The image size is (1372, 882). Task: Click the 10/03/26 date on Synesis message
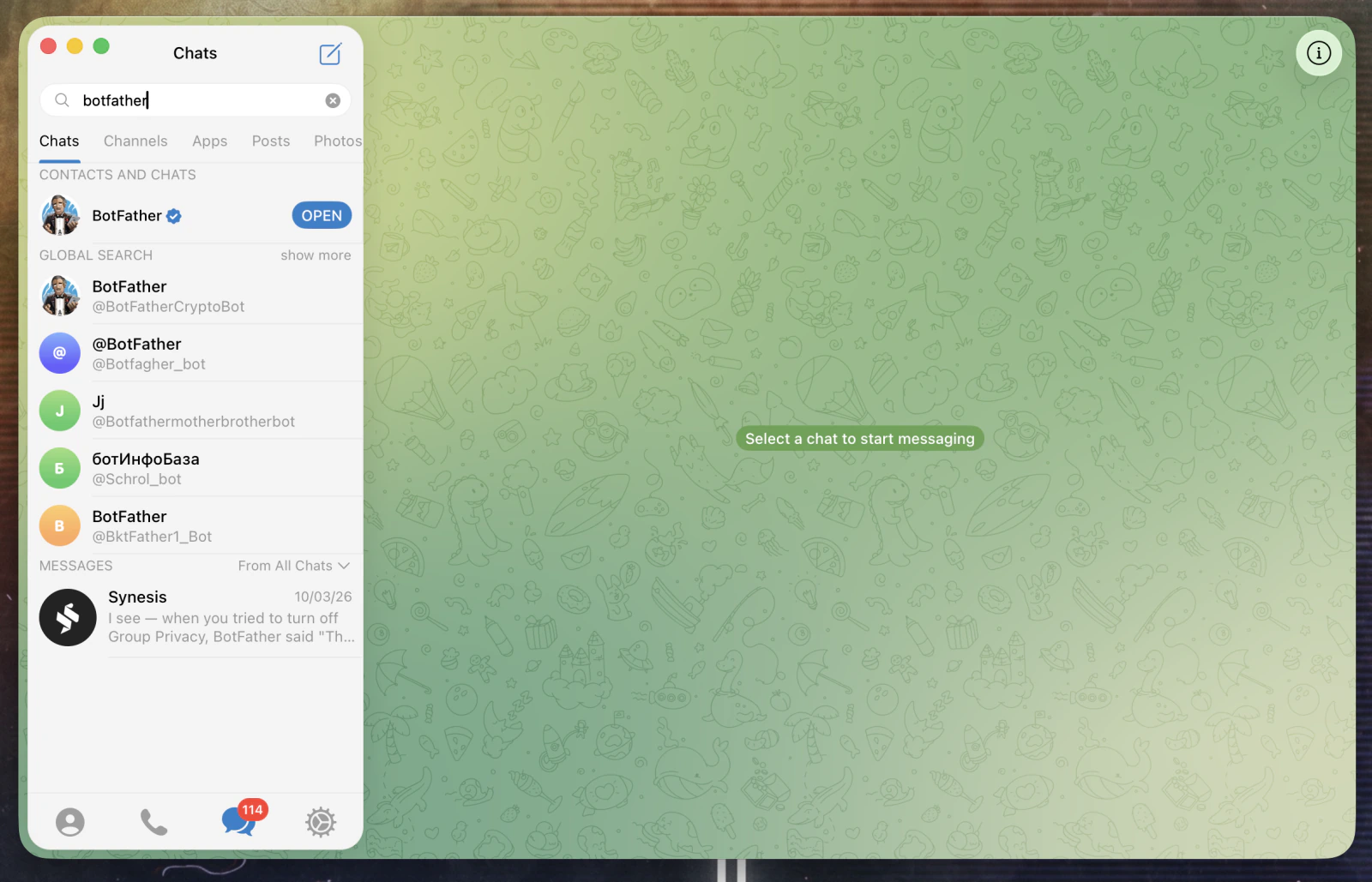coord(323,597)
